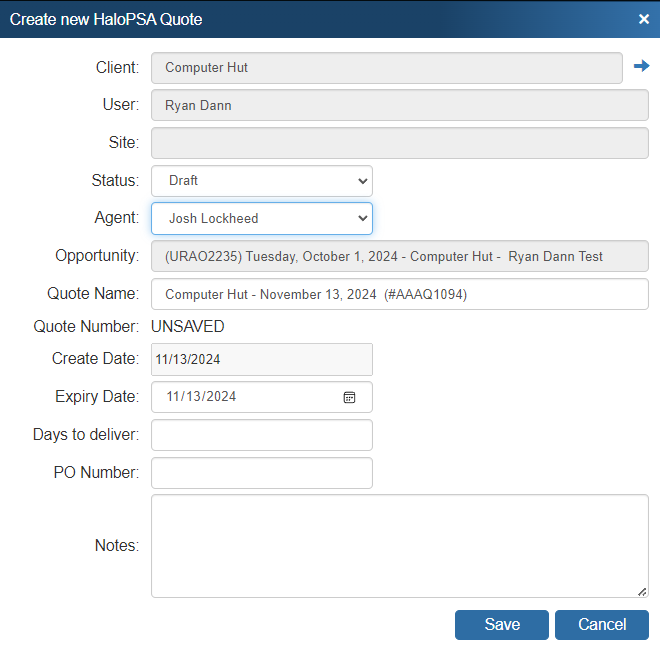Expand the Status dropdown showing Draft
660x652 pixels.
[262, 181]
